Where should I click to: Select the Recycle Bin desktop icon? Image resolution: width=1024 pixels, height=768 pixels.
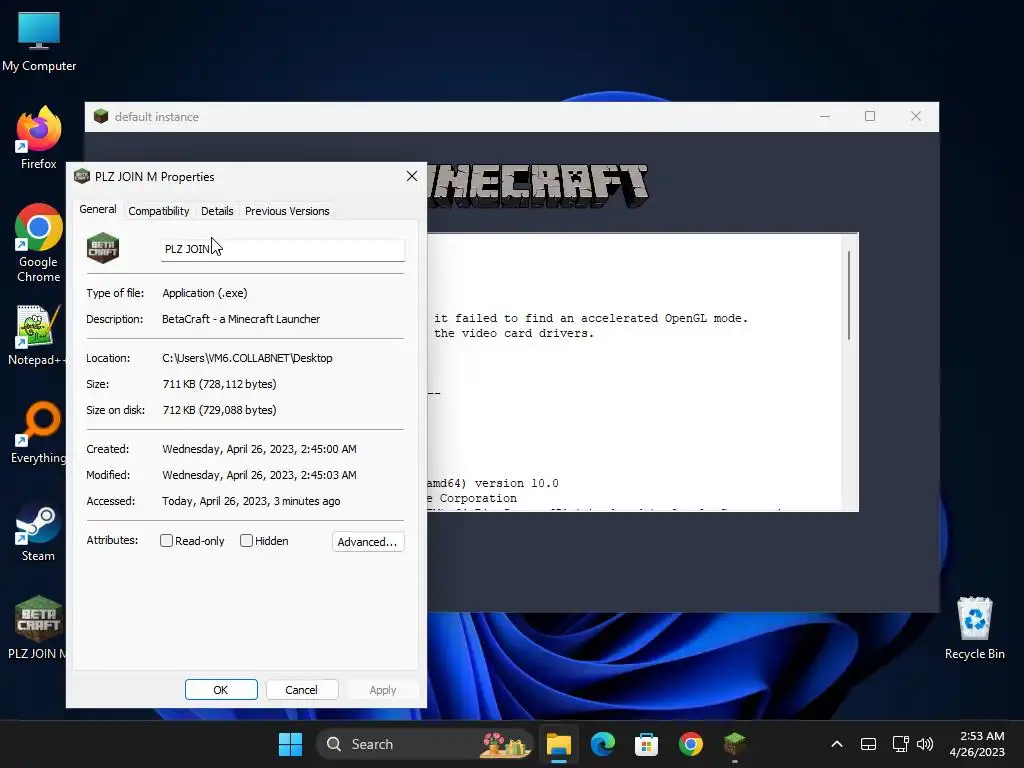pos(974,628)
